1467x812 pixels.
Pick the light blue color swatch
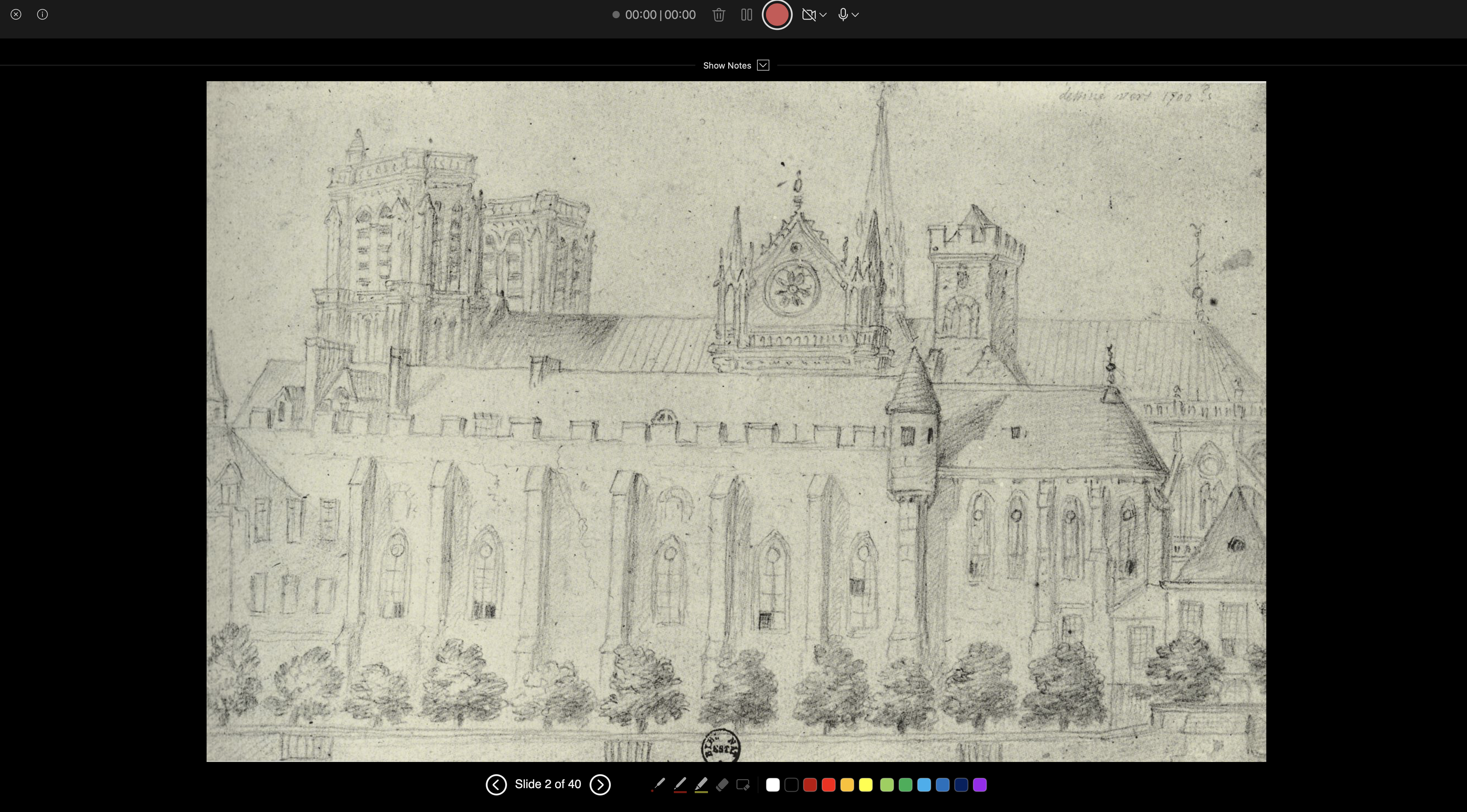924,785
